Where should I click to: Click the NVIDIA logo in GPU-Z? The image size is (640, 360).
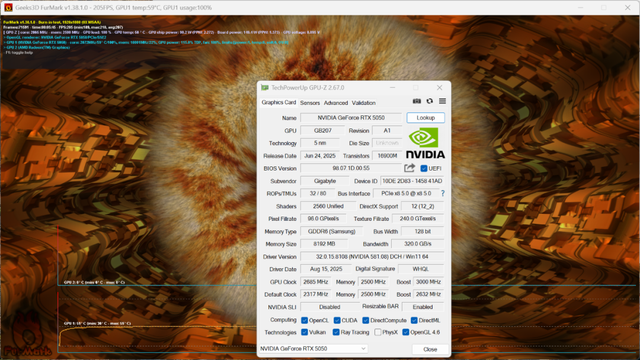425,143
